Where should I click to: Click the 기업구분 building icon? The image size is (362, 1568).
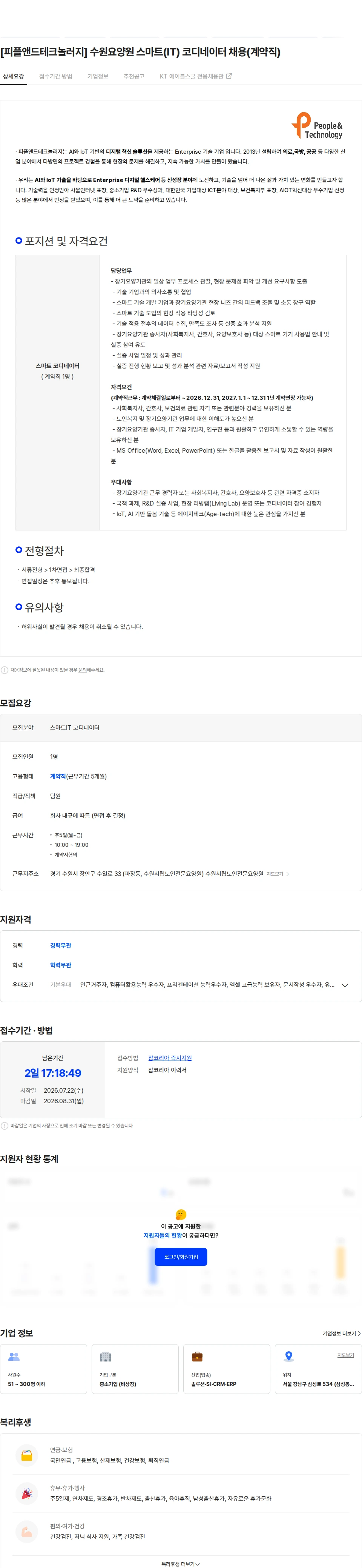point(105,1357)
